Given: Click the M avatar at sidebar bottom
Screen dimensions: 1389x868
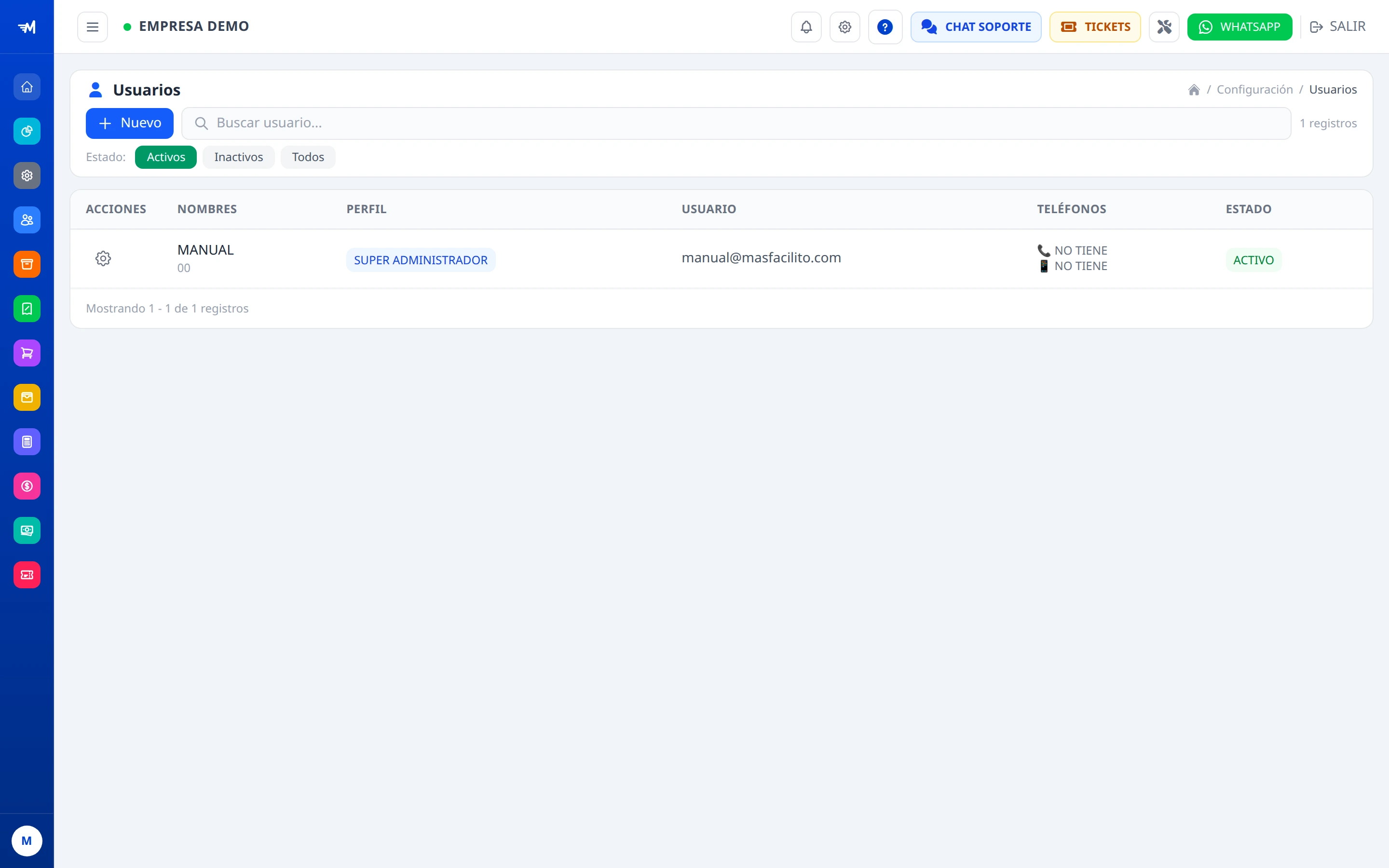Looking at the screenshot, I should tap(27, 841).
